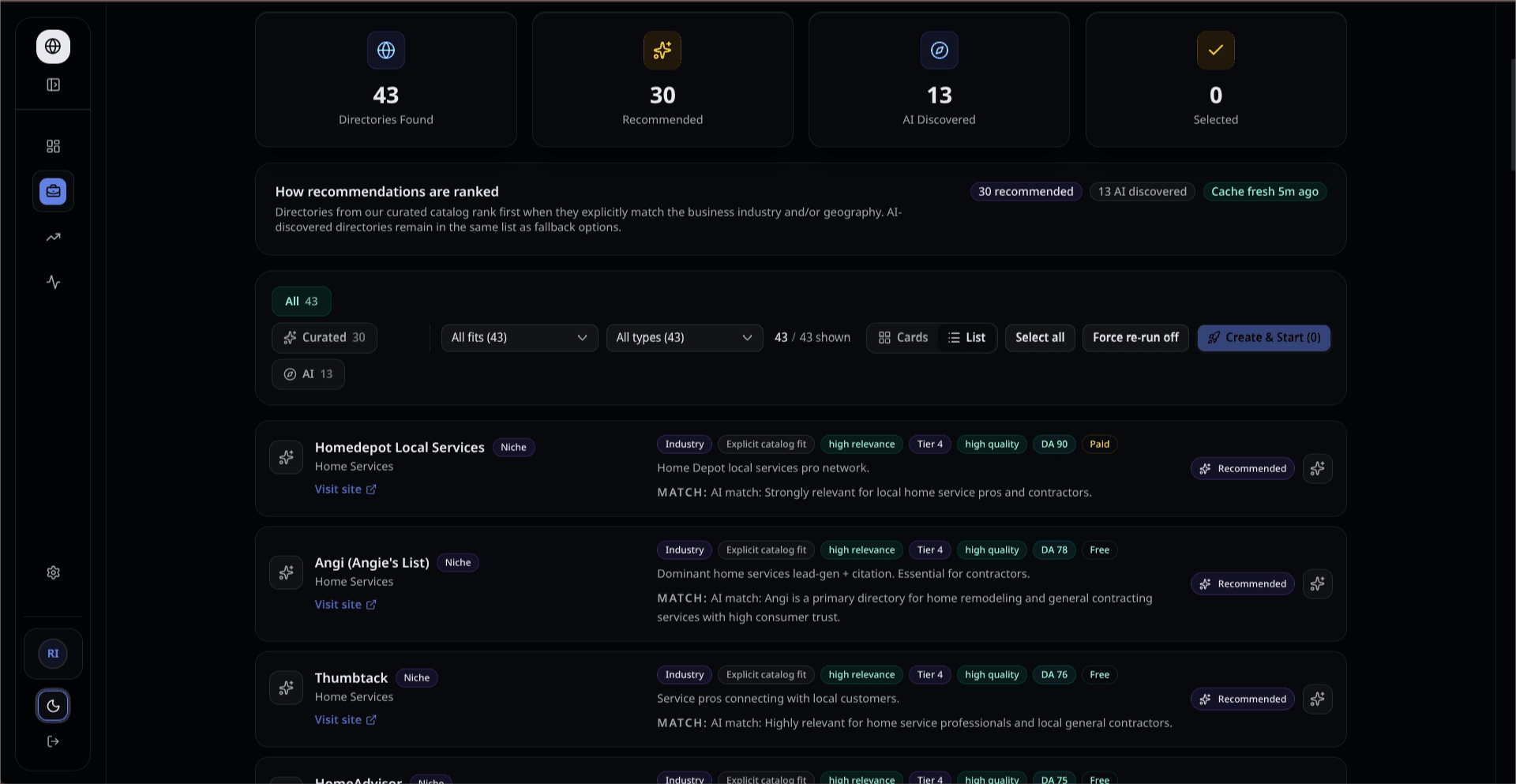This screenshot has height=784, width=1516.
Task: Click the checkmark icon on Selected card
Action: pos(1216,51)
